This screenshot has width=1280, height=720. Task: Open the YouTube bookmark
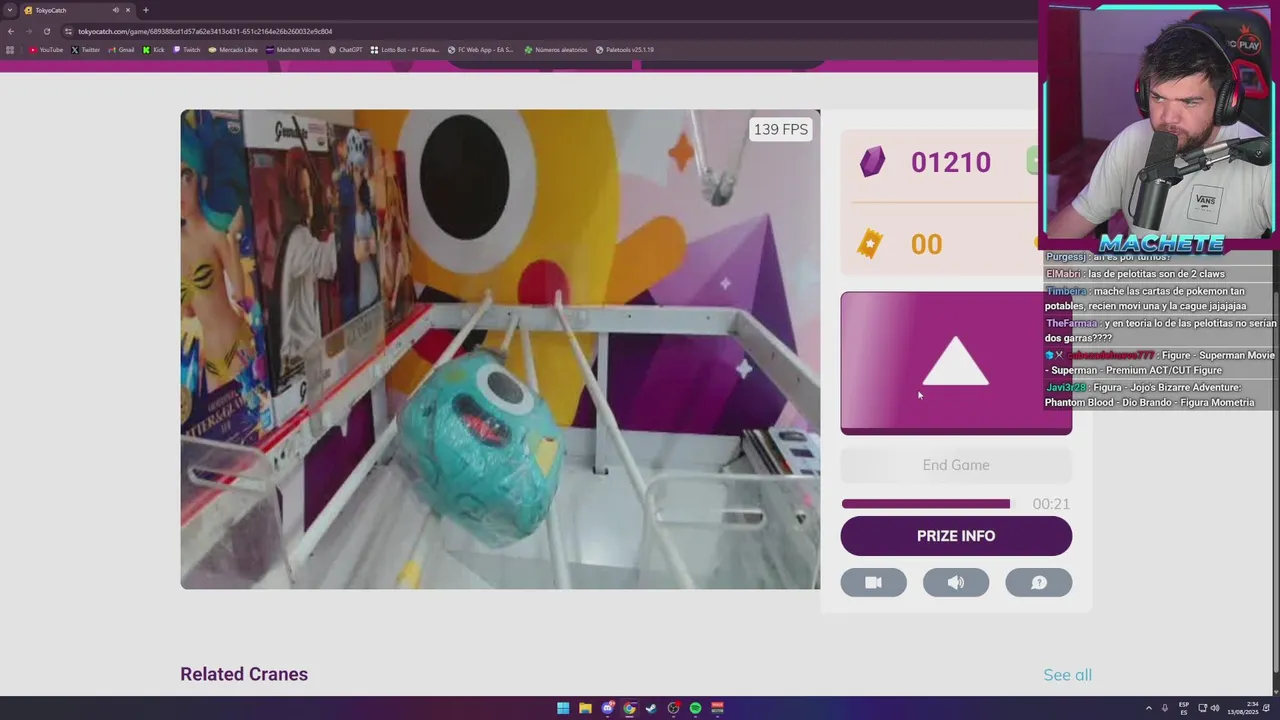point(46,50)
